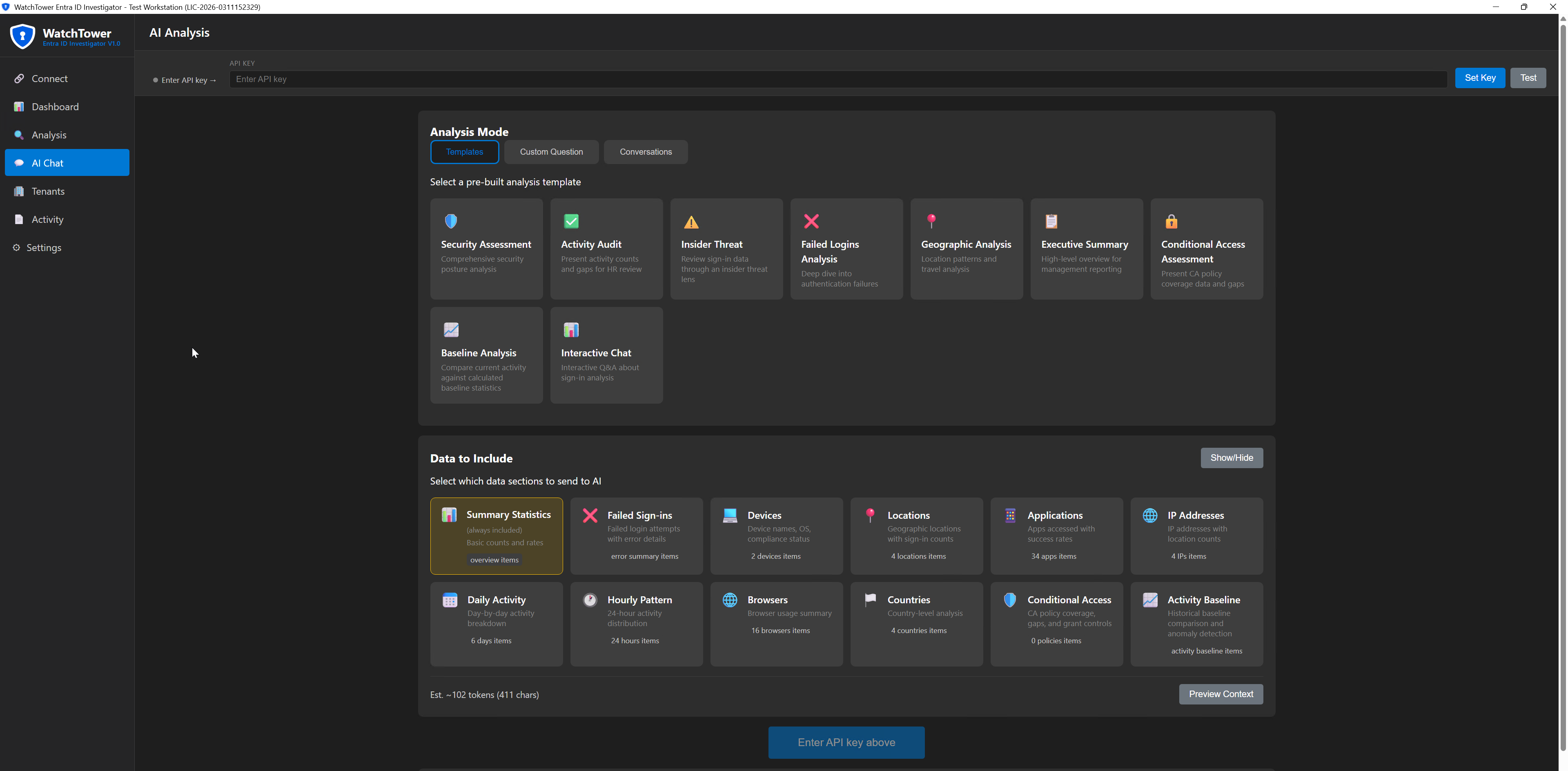Click the Set Key button
Viewport: 1568px width, 771px height.
coord(1480,77)
